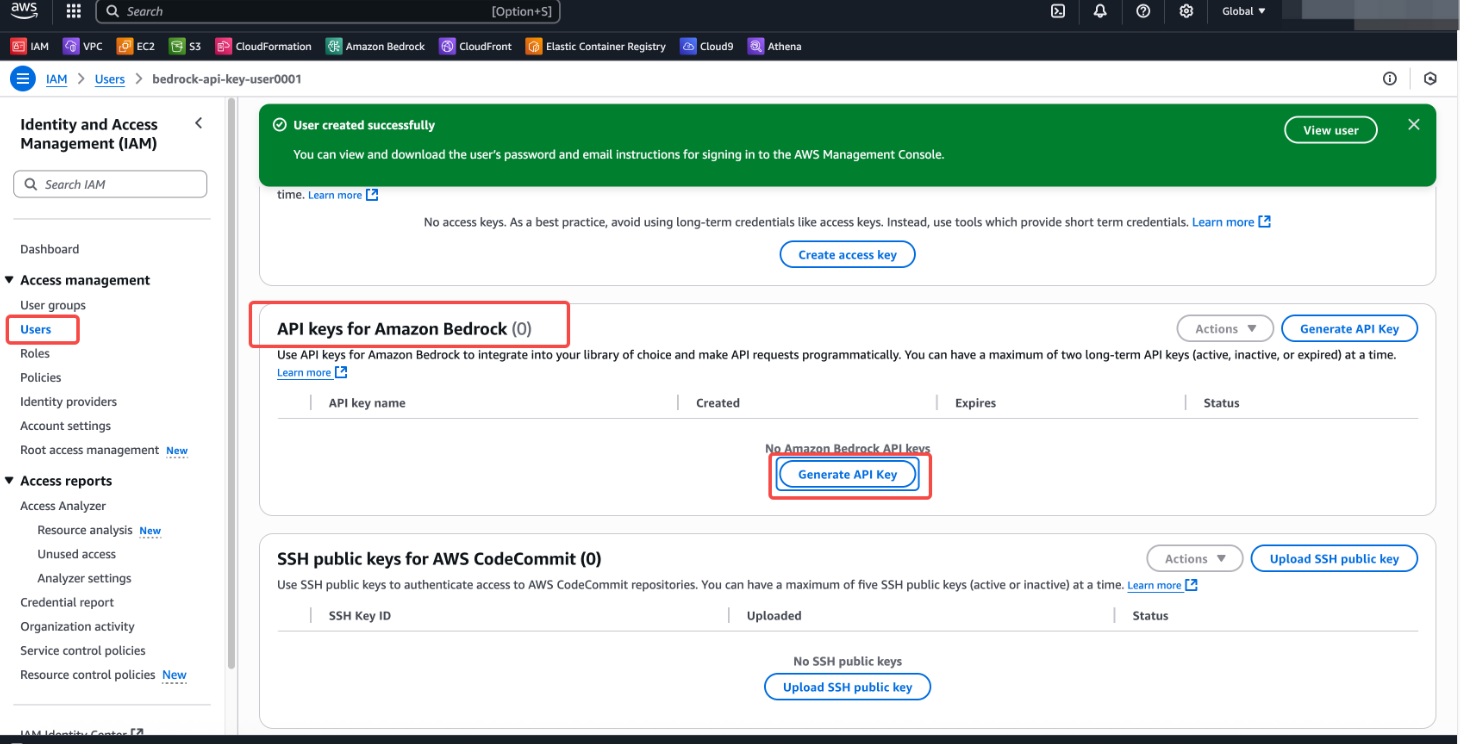Focus the Search IAM input field

pos(110,184)
